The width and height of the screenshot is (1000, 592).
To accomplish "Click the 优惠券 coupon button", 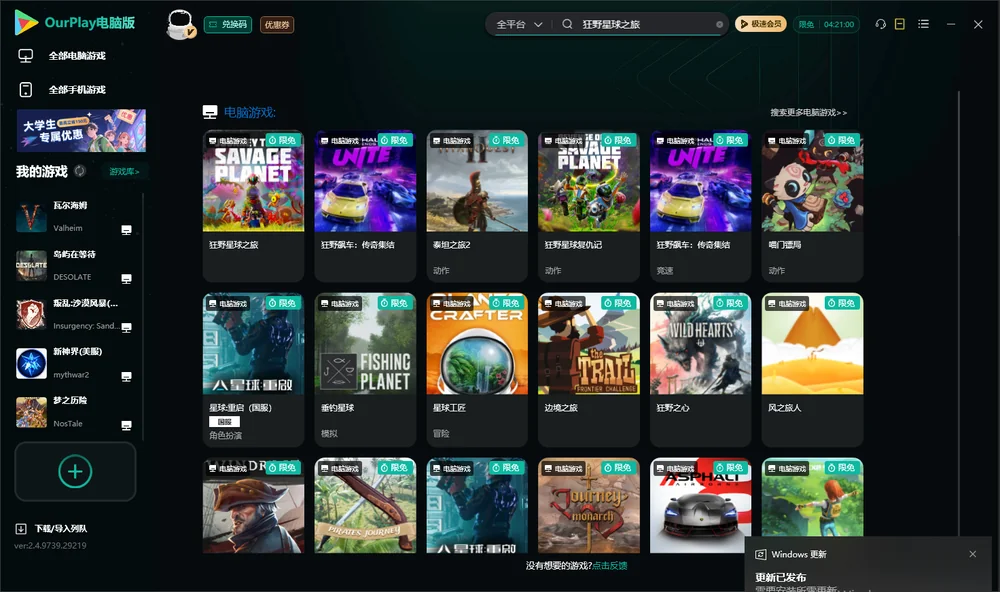I will click(277, 24).
